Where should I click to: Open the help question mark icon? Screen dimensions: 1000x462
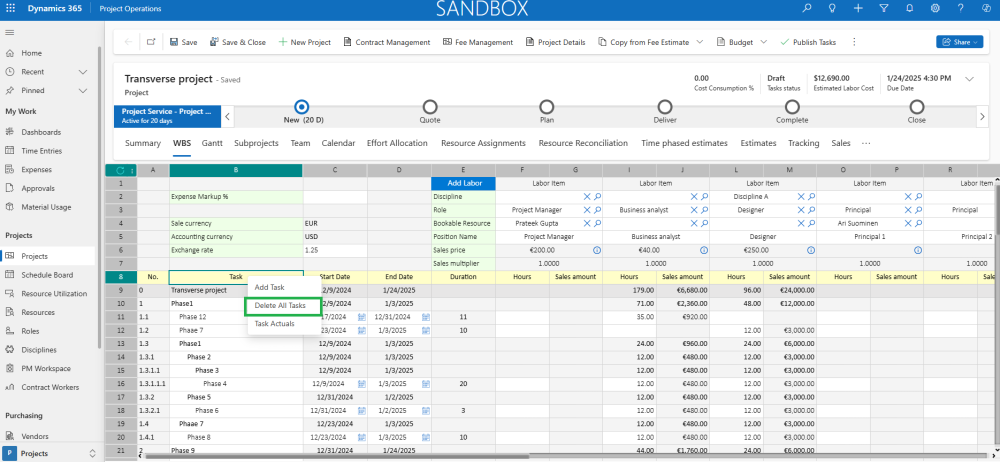(960, 8)
